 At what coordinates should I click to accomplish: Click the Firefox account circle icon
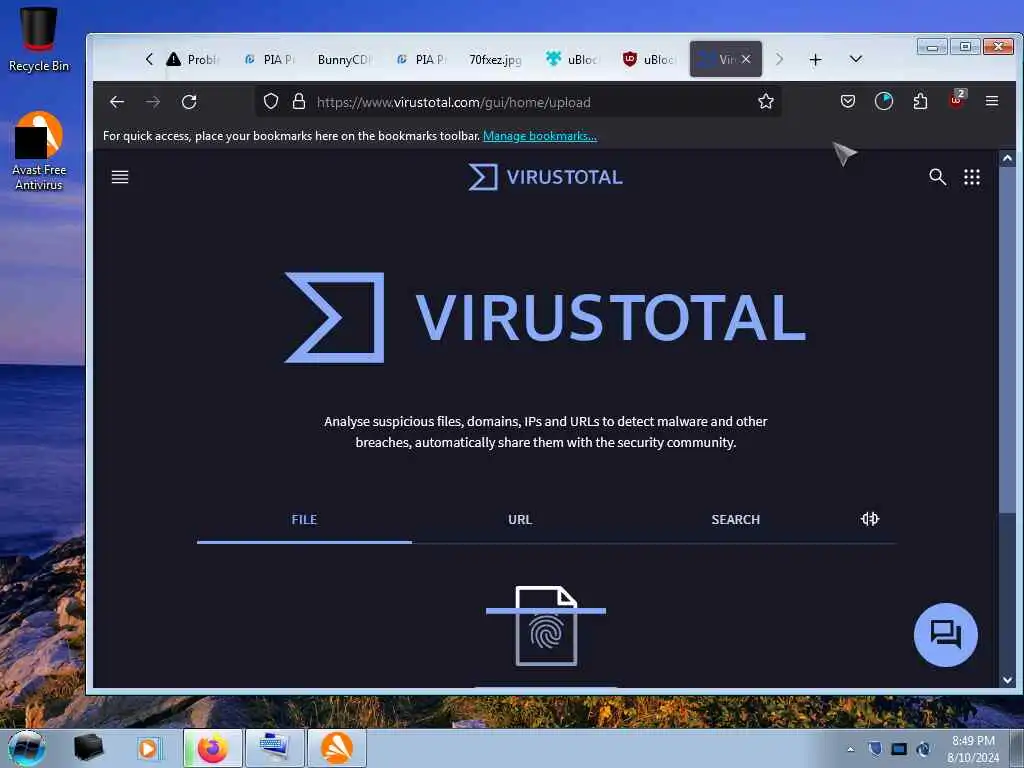[x=884, y=101]
